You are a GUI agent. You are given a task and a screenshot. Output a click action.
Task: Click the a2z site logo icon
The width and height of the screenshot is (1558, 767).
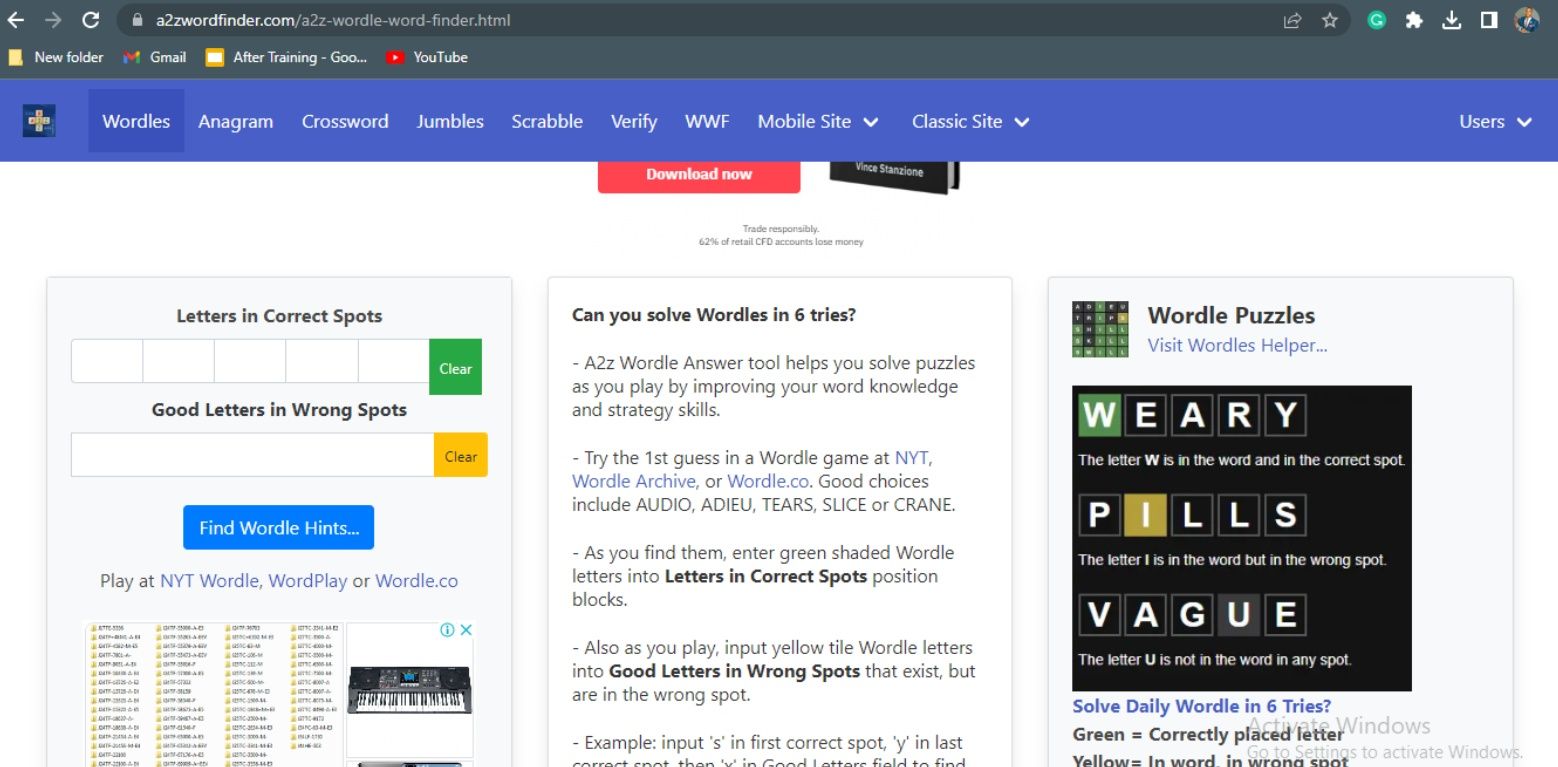click(39, 121)
